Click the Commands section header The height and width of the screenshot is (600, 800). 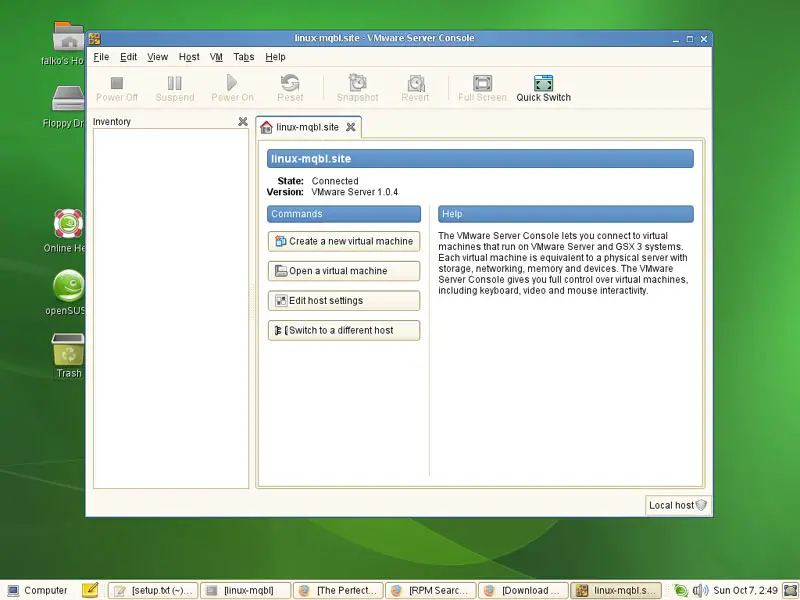pyautogui.click(x=344, y=214)
